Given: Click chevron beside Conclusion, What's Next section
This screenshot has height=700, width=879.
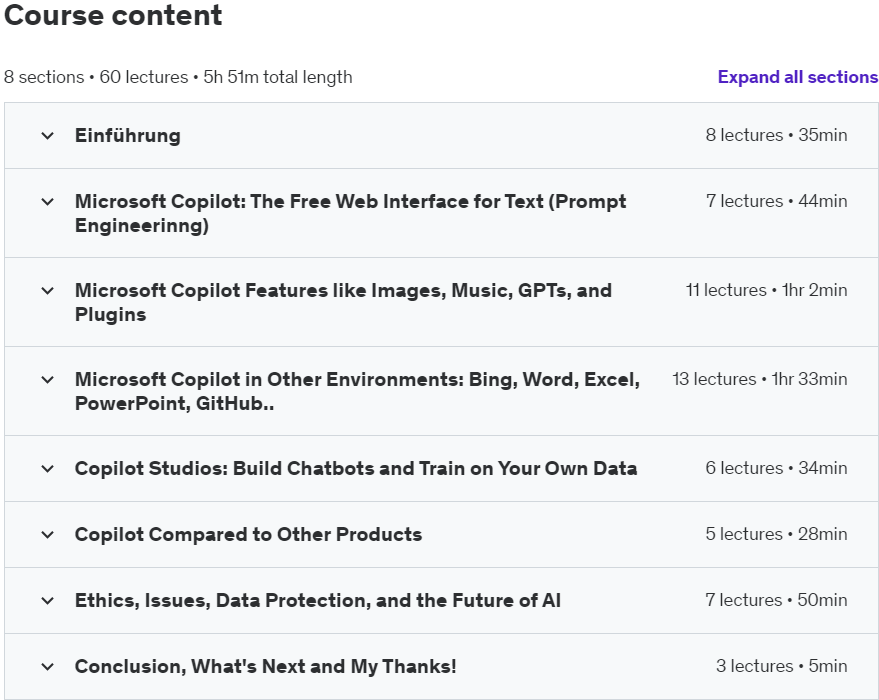Looking at the screenshot, I should click(47, 667).
